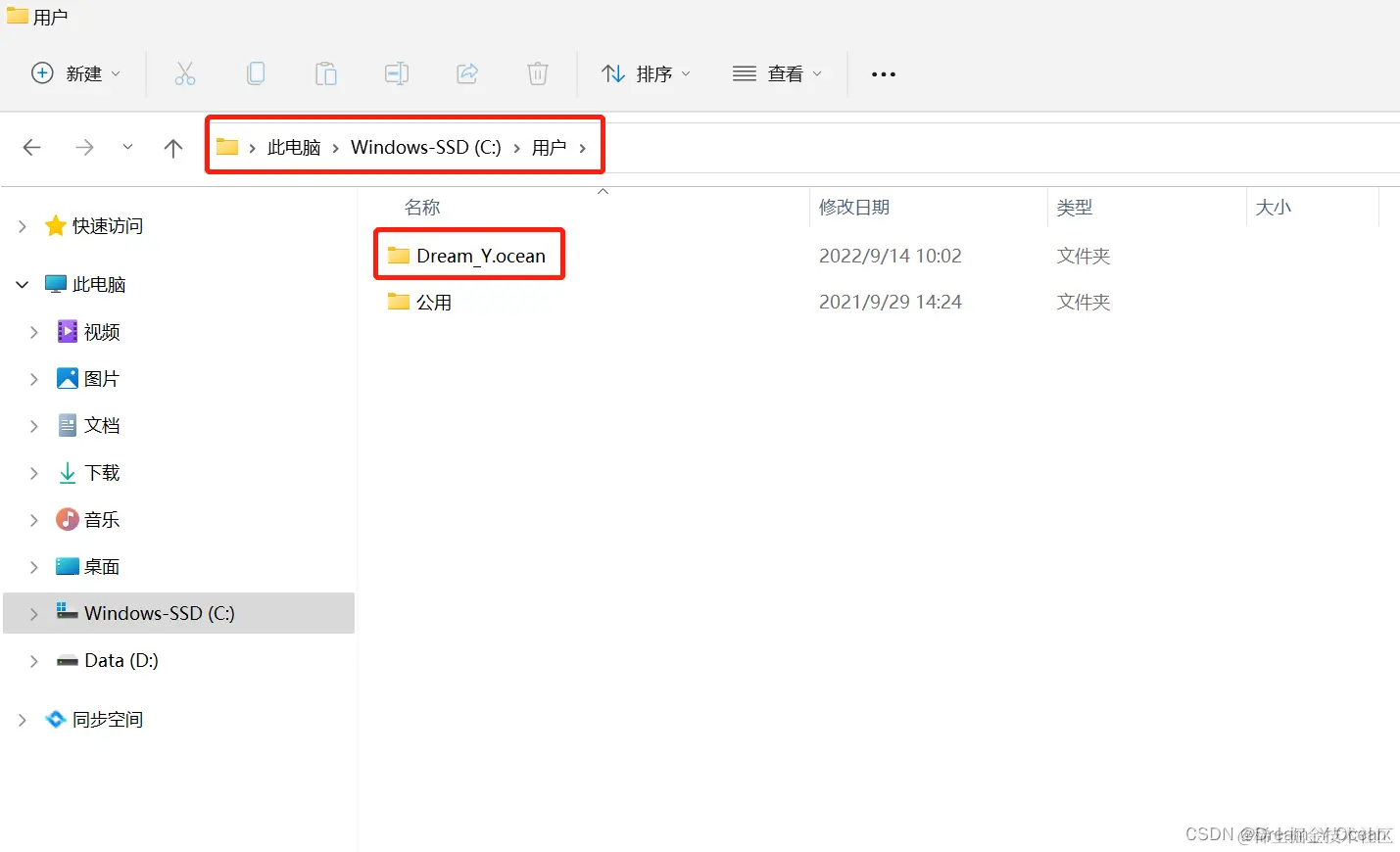Screen dimensions: 1400x852
Task: Click the Delete trash can icon
Action: point(538,73)
